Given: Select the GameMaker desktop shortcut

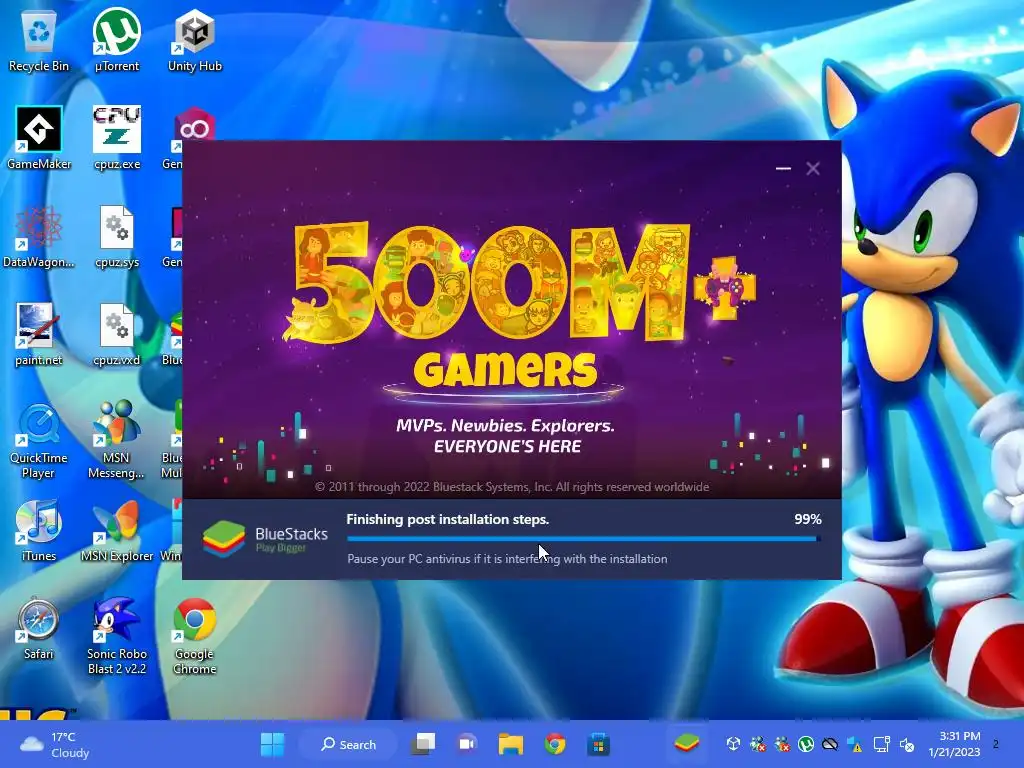Looking at the screenshot, I should (x=39, y=139).
